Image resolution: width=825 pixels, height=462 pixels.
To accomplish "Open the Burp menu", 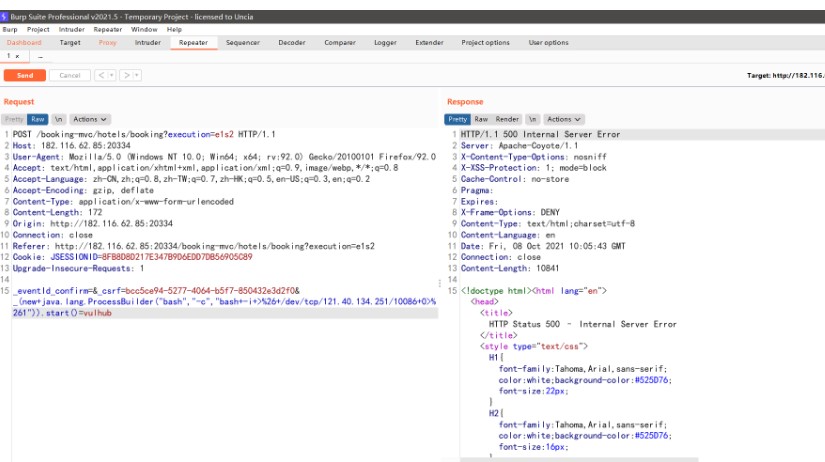I will (10, 29).
